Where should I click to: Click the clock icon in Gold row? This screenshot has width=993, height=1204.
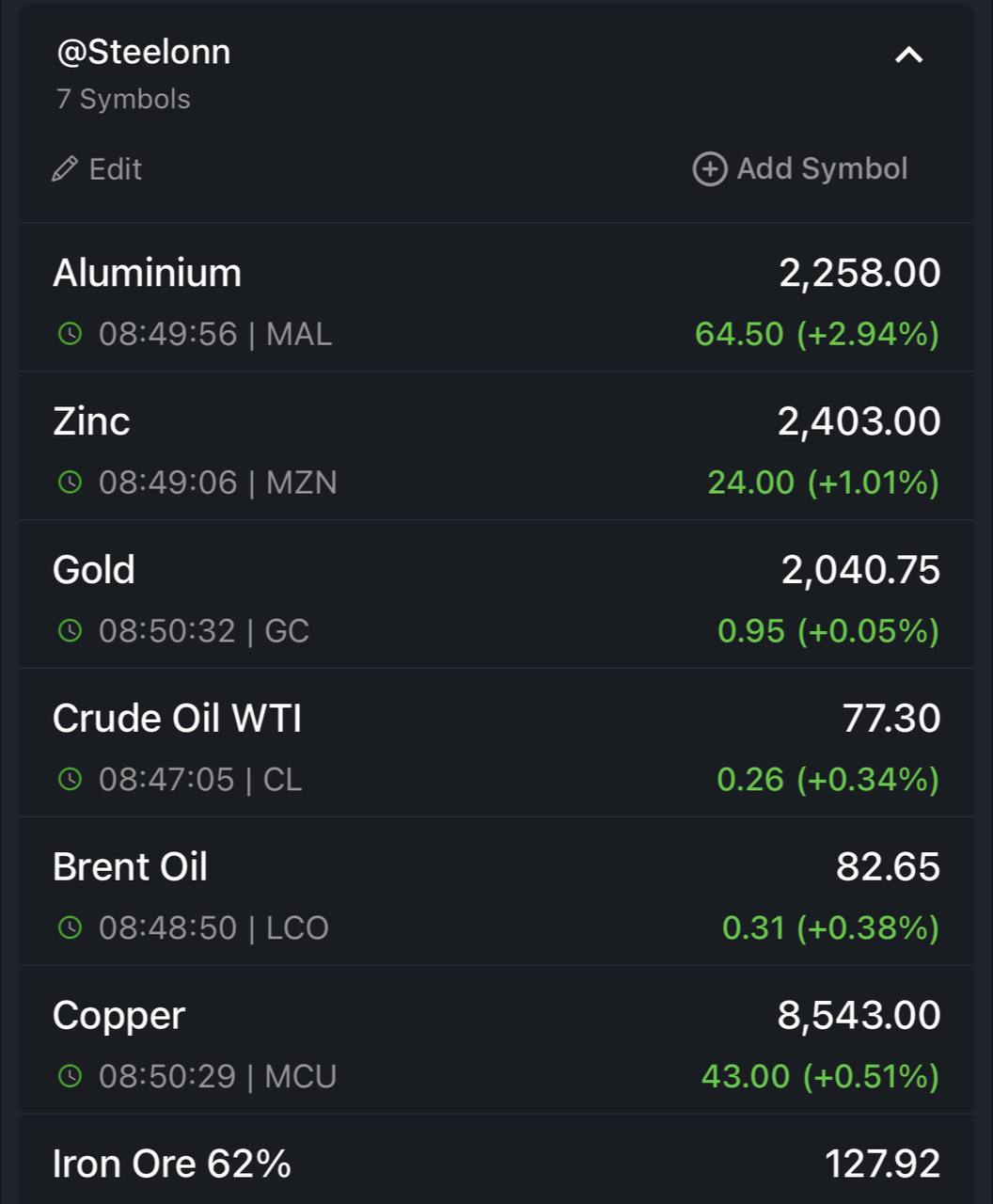tap(70, 630)
